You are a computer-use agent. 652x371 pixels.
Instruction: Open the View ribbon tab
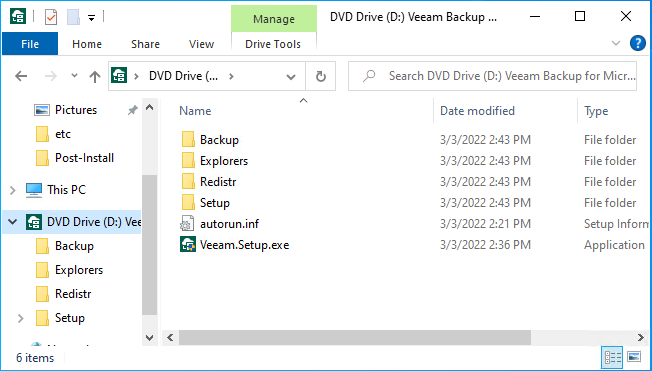point(201,44)
